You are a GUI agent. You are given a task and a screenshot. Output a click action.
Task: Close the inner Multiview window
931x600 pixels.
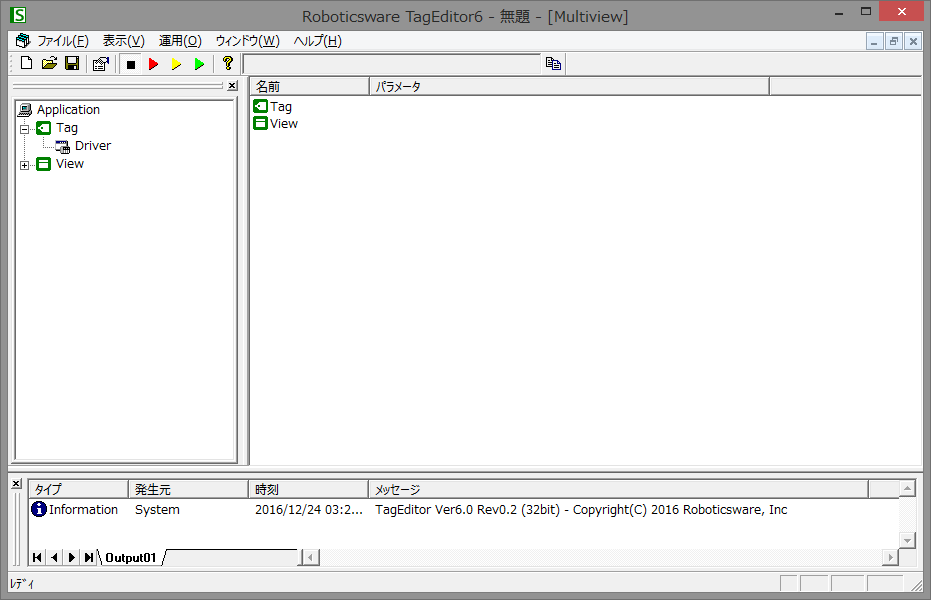(x=913, y=41)
